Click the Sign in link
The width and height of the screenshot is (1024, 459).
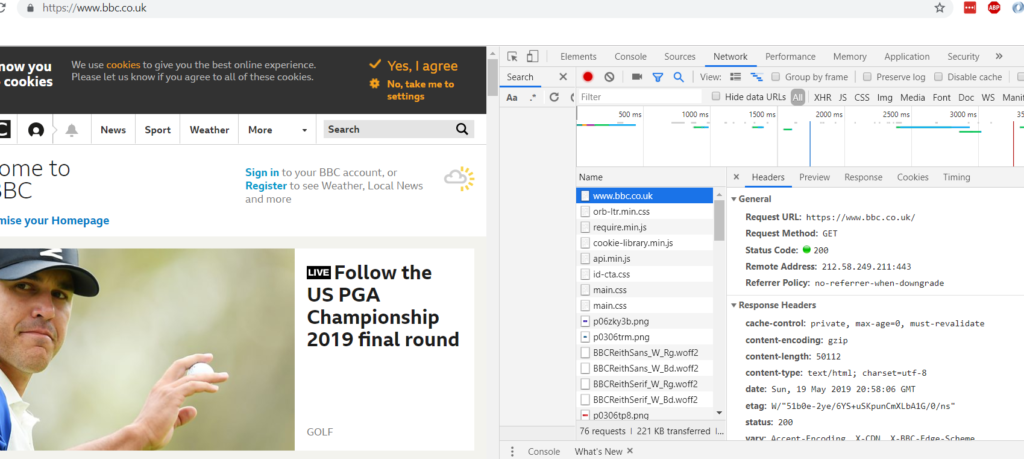tap(262, 172)
